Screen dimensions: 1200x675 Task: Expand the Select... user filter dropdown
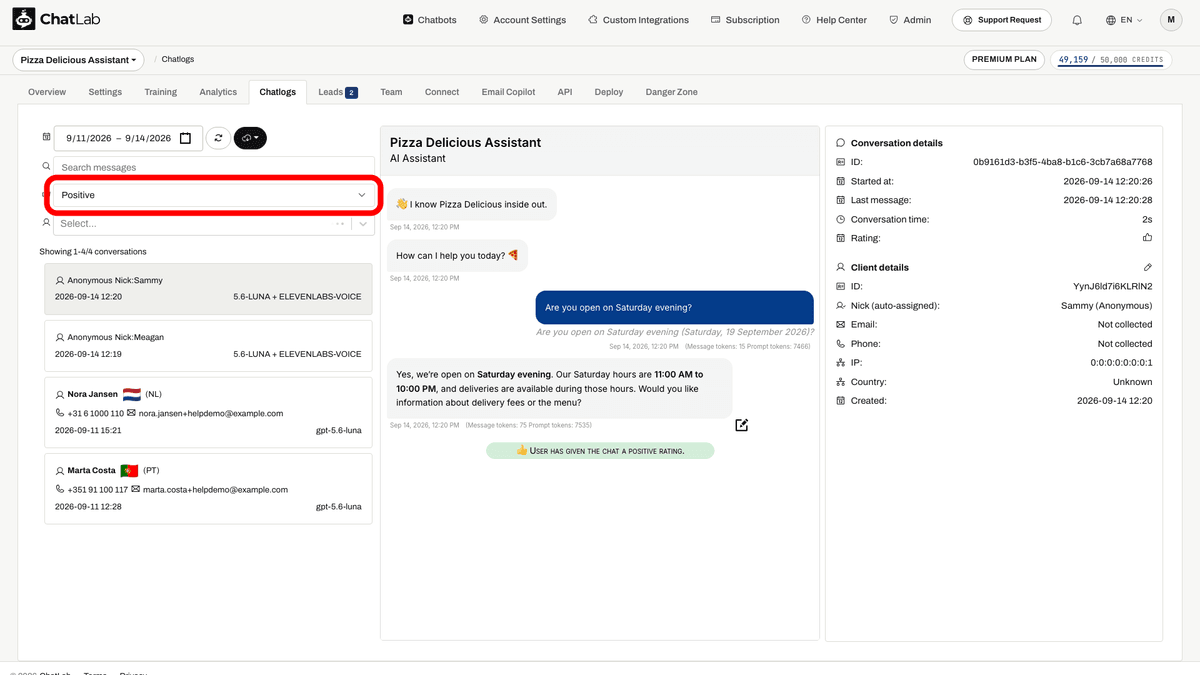(x=214, y=223)
